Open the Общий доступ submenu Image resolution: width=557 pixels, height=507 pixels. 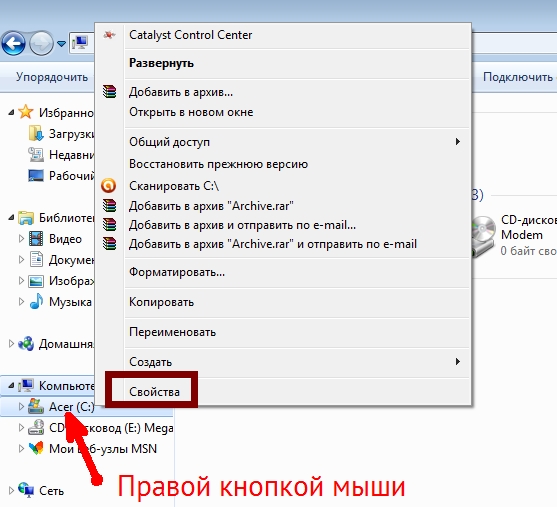tap(297, 142)
